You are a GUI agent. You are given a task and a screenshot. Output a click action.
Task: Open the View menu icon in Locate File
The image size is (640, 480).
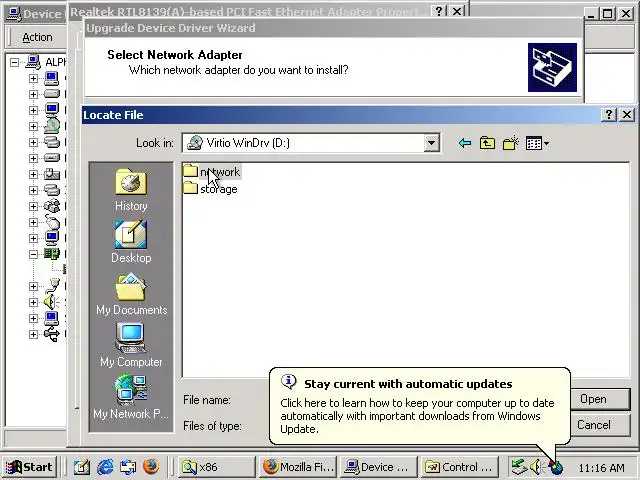[x=537, y=143]
